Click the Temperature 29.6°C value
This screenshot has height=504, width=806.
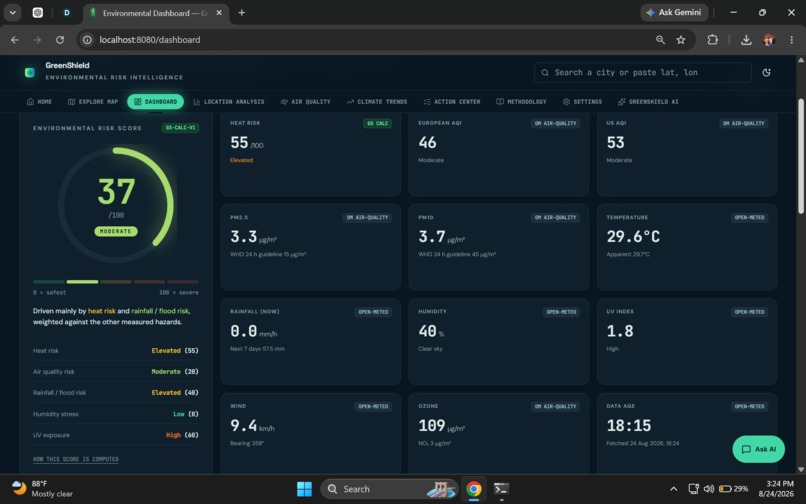633,237
